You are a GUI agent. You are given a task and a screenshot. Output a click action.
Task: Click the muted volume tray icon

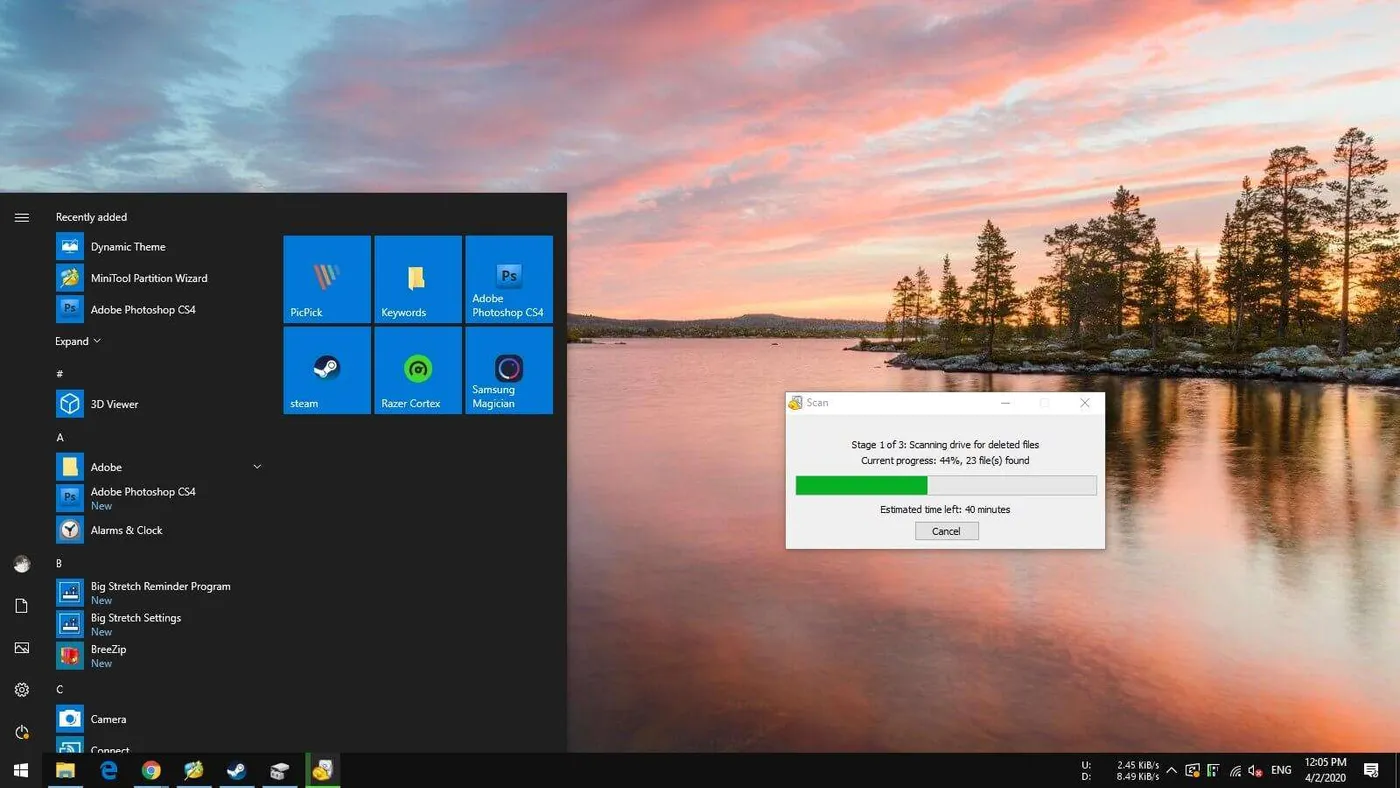(x=1255, y=771)
